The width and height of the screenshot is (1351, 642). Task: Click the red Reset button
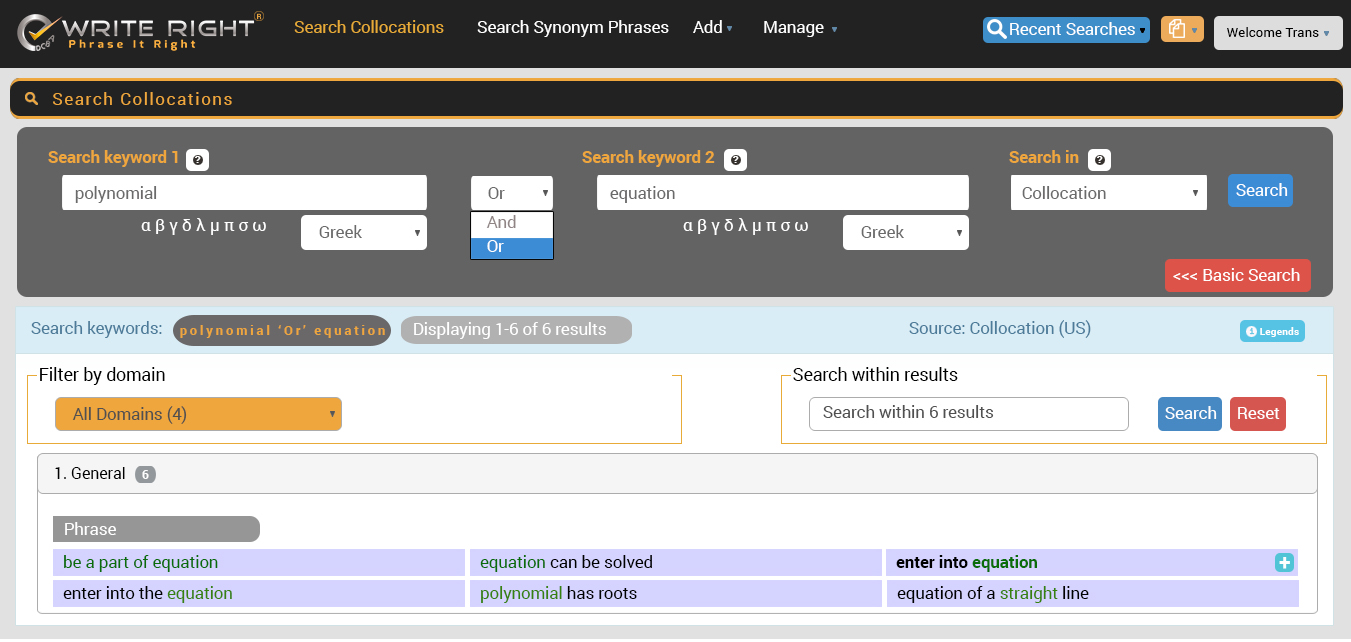(1257, 414)
